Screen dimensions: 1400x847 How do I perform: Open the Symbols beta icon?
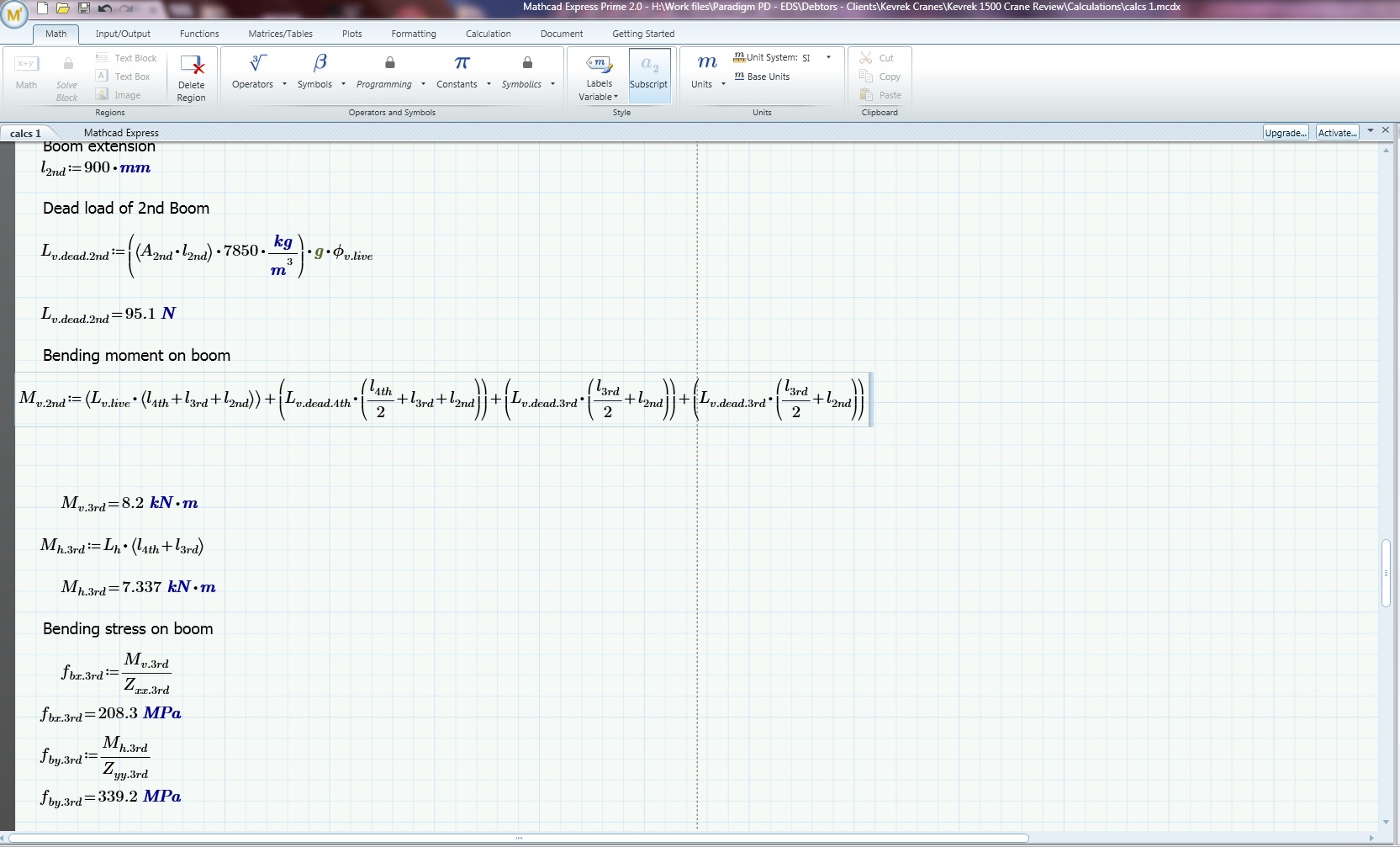[320, 63]
